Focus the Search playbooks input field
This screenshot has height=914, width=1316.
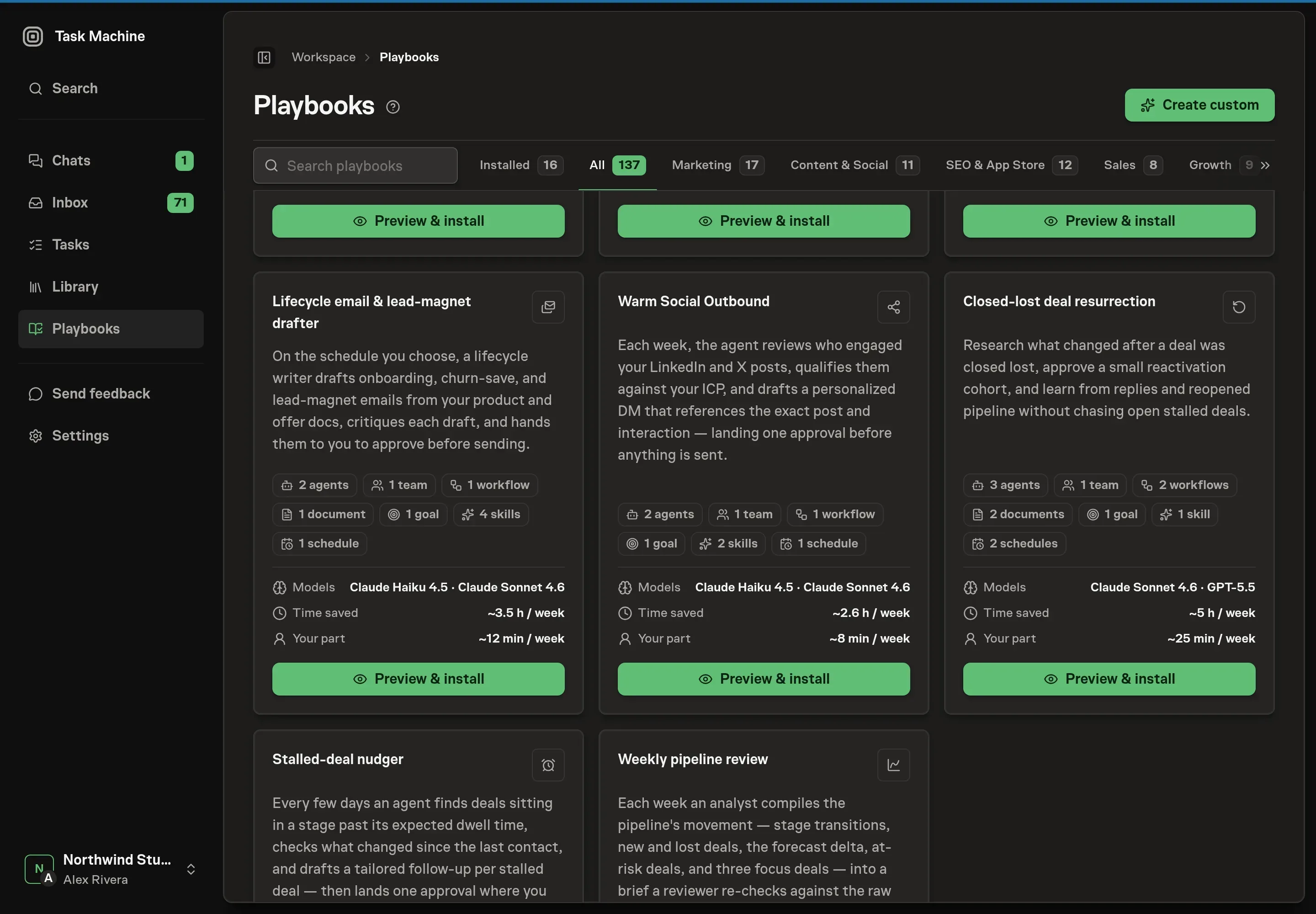point(355,166)
